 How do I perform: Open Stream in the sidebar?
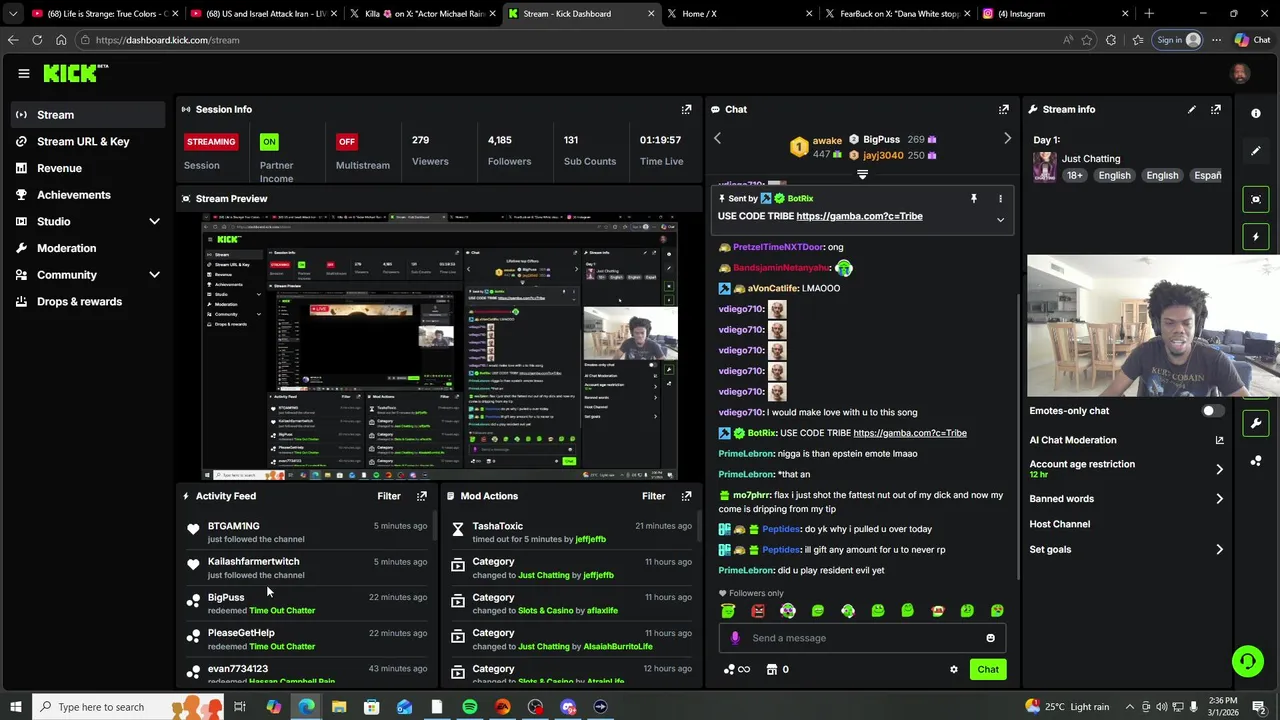(88, 115)
